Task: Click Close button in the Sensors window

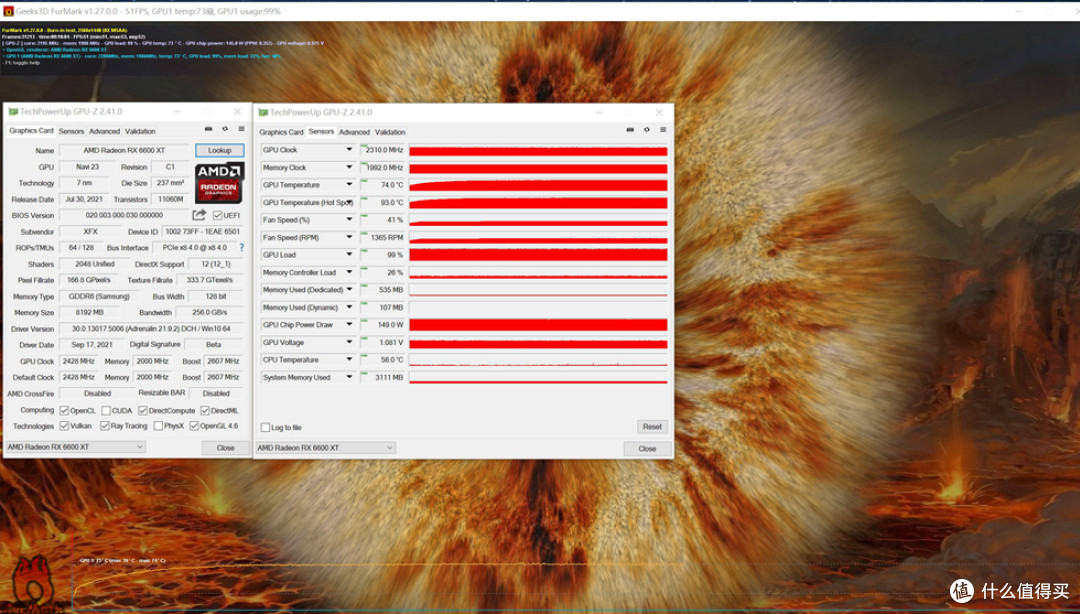Action: [647, 449]
